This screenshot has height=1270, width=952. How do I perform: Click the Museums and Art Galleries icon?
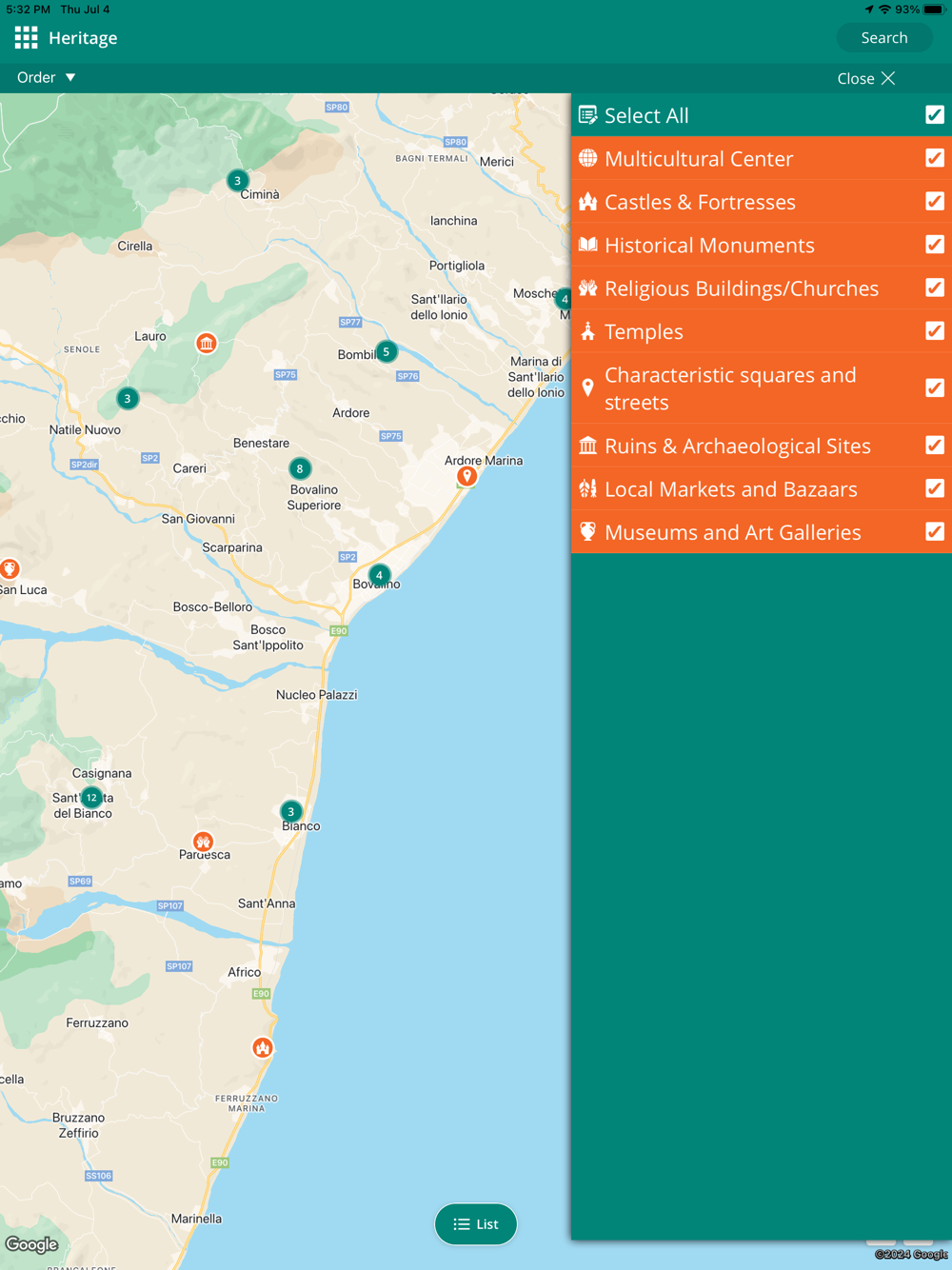click(x=587, y=532)
